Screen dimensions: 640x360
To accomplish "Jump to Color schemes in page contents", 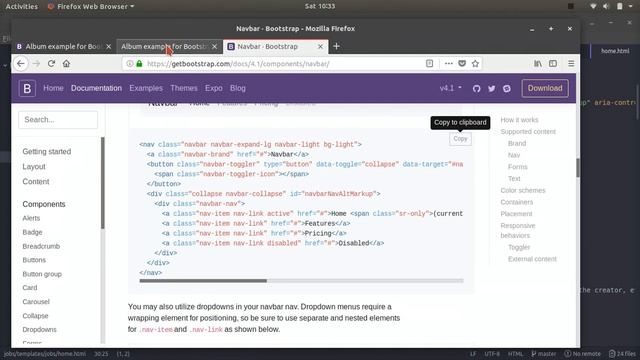I will [x=522, y=190].
